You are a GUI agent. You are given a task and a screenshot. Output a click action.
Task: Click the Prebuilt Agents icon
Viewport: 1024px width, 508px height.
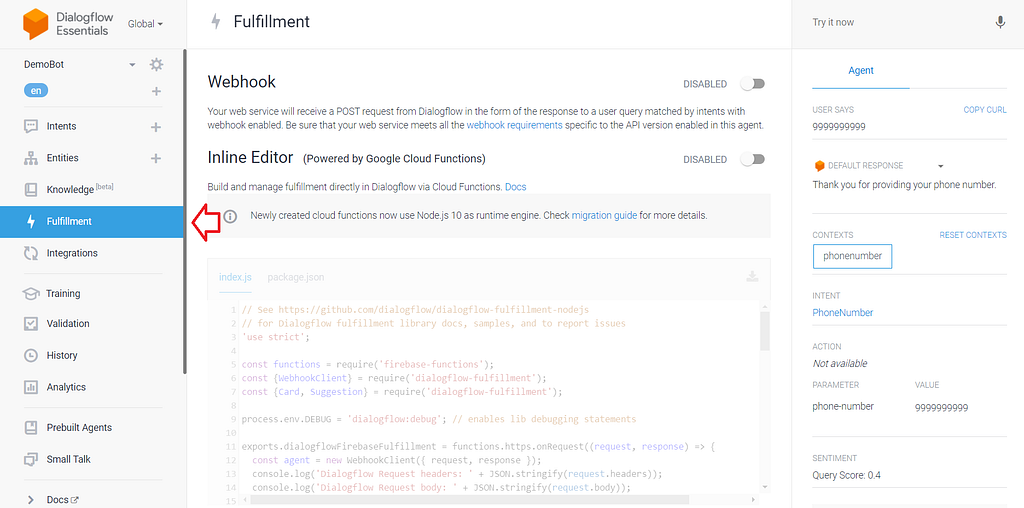(x=31, y=428)
